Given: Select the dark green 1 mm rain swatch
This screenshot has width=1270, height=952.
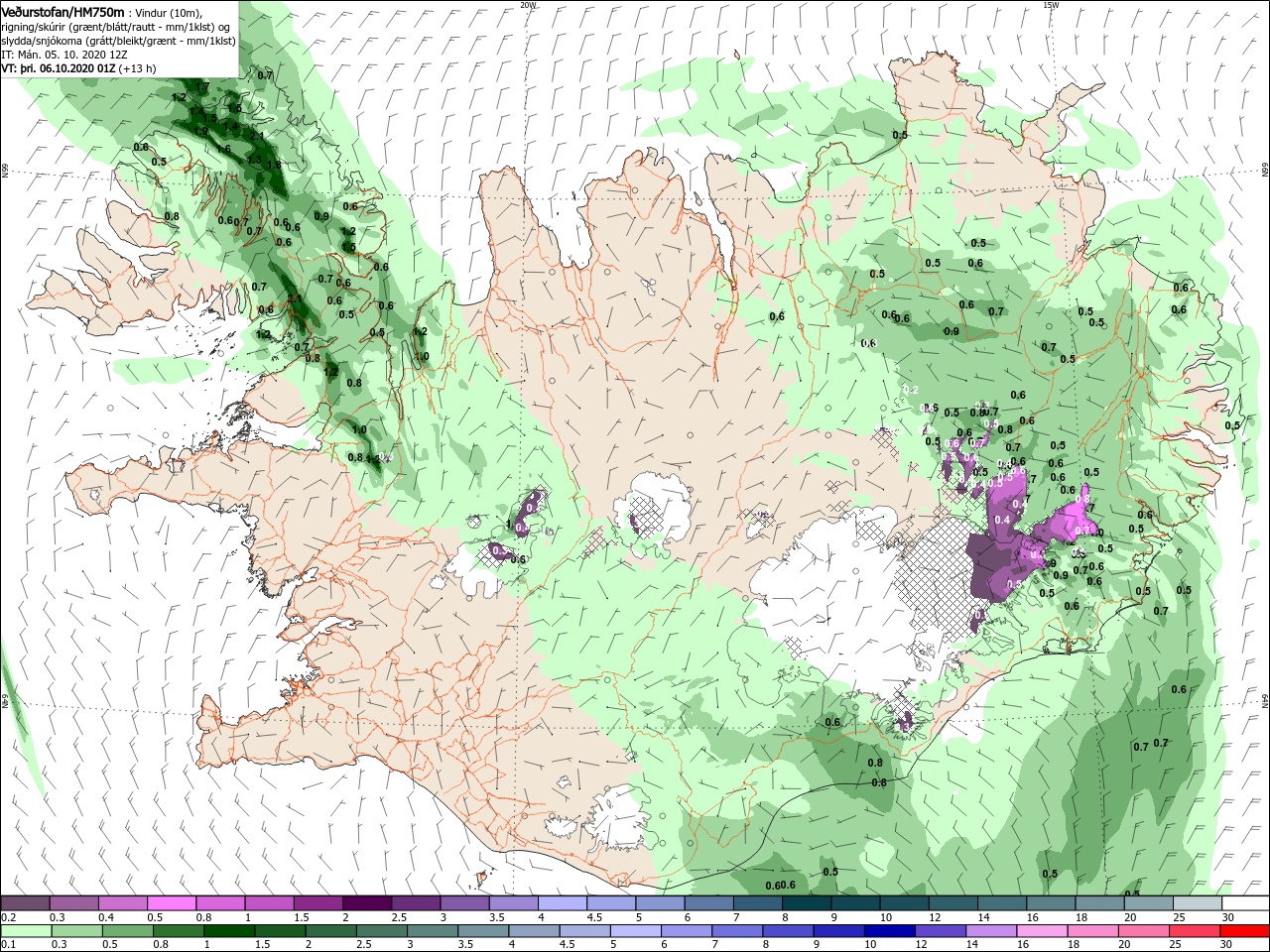Looking at the screenshot, I should pyautogui.click(x=229, y=931).
